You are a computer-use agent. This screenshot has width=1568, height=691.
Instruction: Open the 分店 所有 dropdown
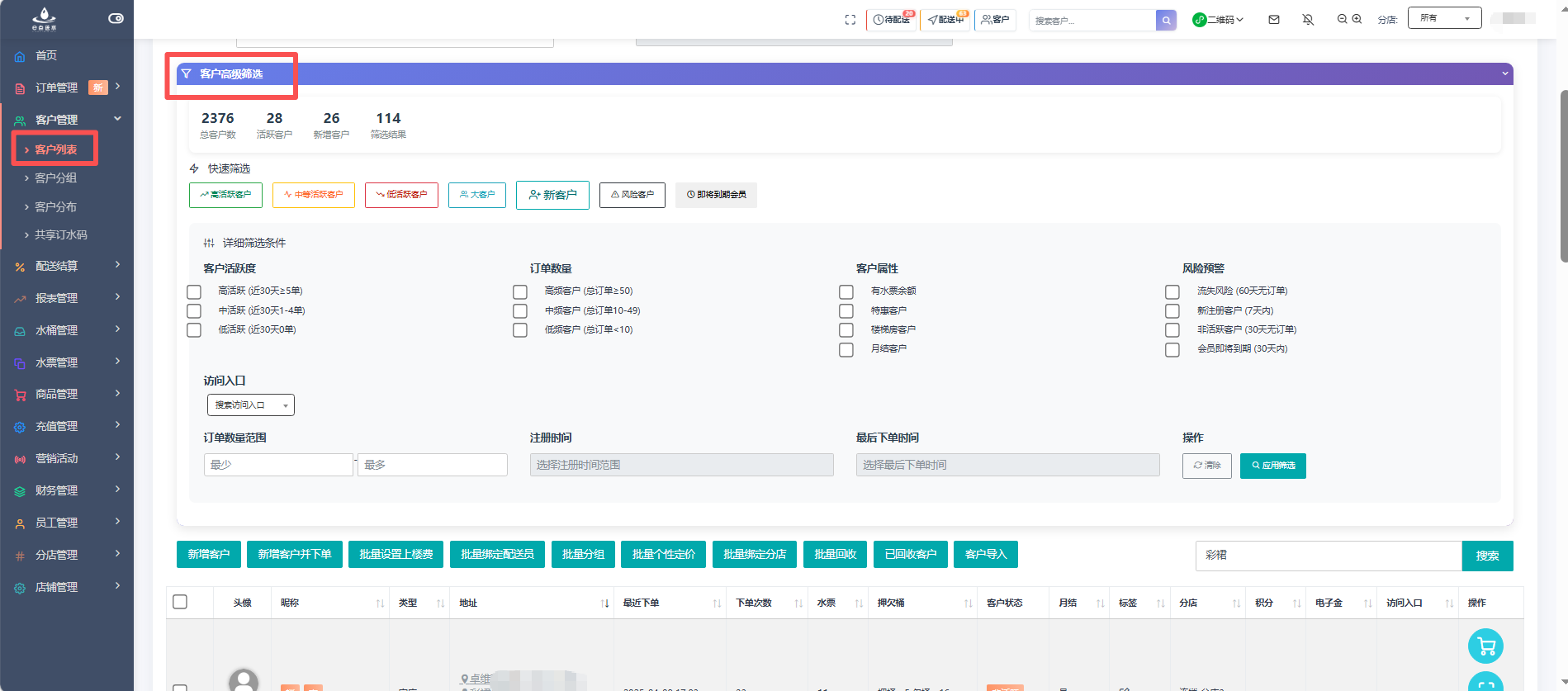(x=1444, y=18)
